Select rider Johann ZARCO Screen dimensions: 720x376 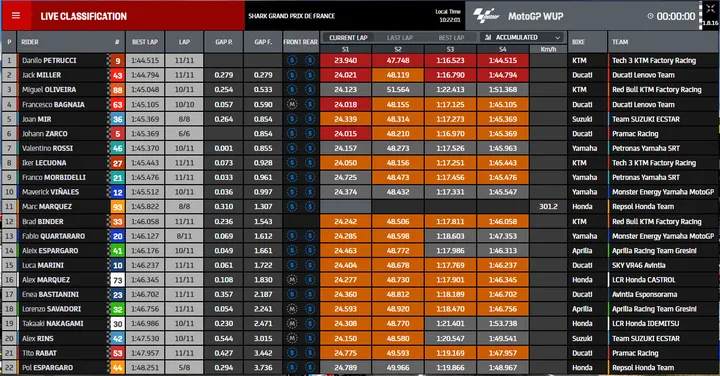[x=45, y=134]
